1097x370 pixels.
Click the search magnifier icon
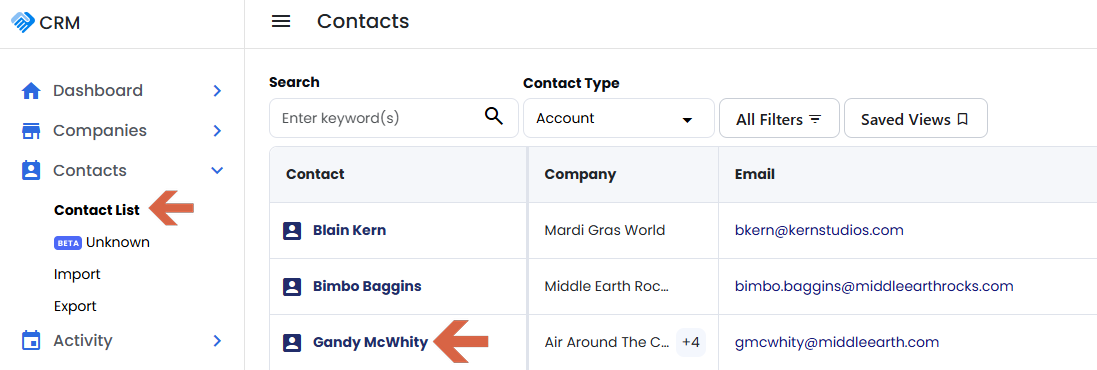[x=494, y=117]
